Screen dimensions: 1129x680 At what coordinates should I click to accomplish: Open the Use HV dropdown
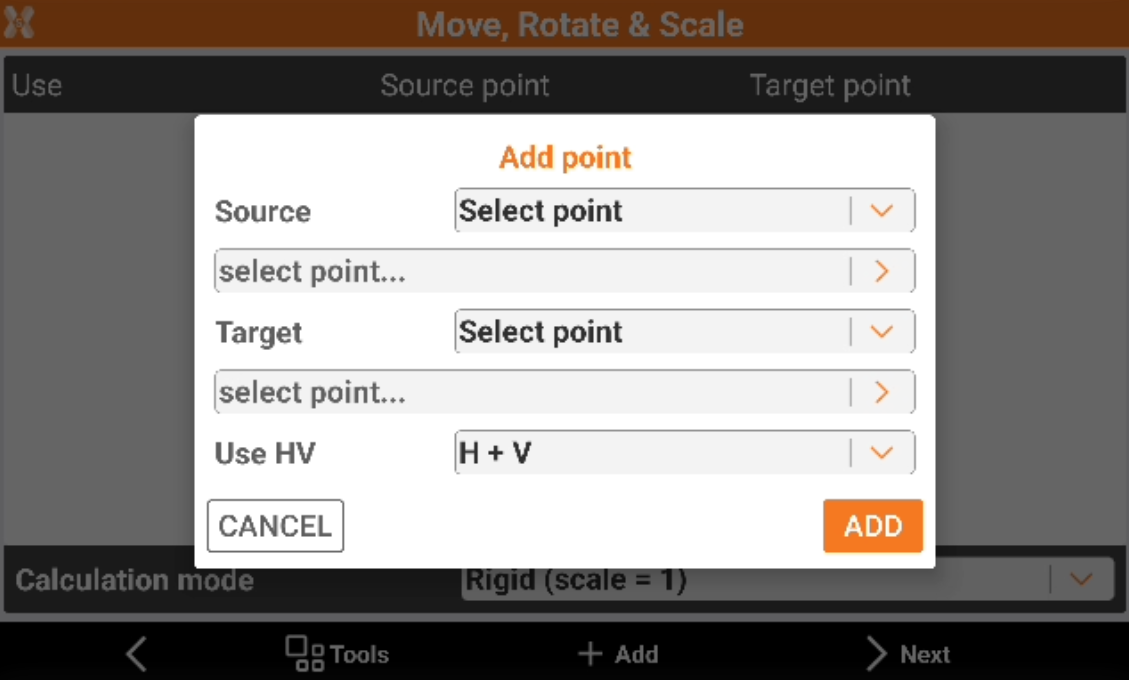pyautogui.click(x=881, y=453)
